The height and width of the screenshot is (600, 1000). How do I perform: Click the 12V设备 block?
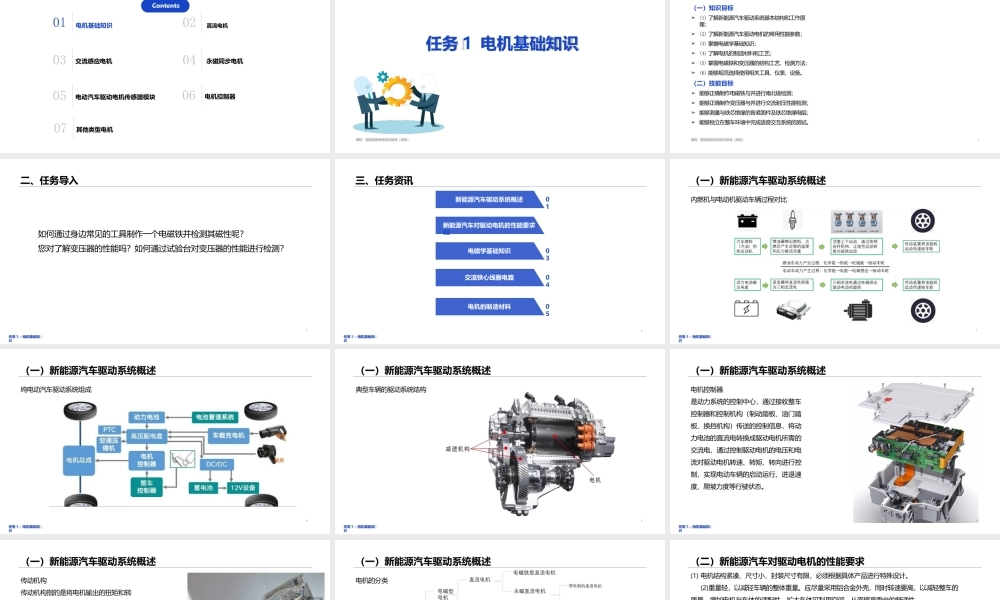243,488
